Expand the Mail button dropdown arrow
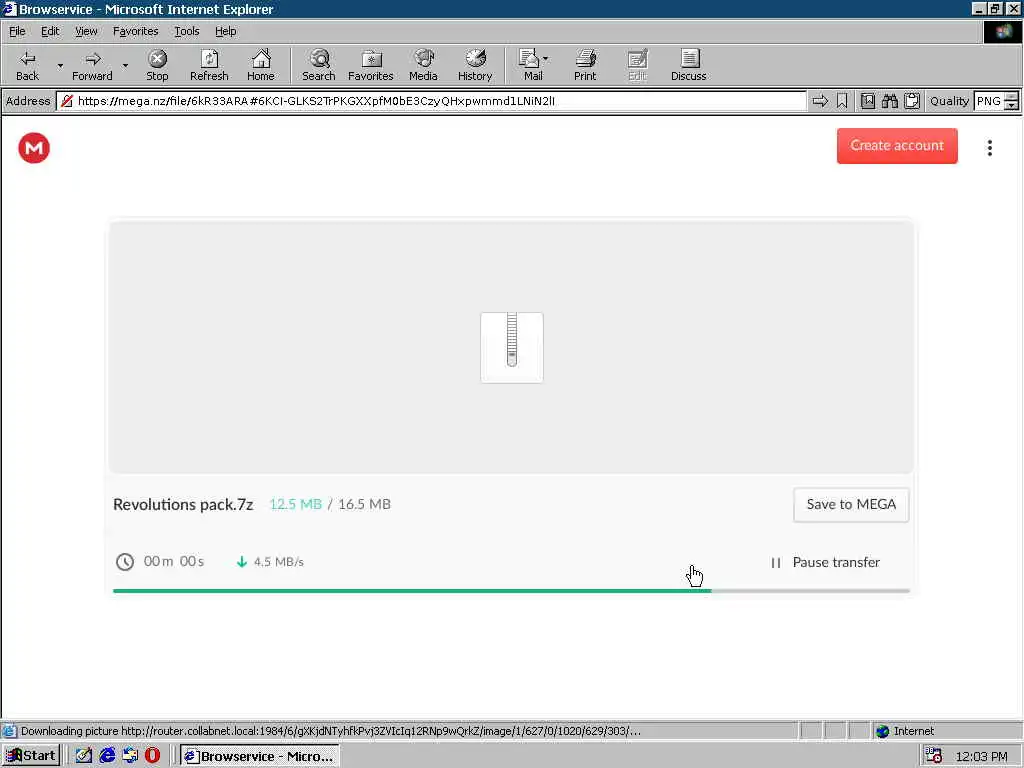1024x768 pixels. click(545, 59)
